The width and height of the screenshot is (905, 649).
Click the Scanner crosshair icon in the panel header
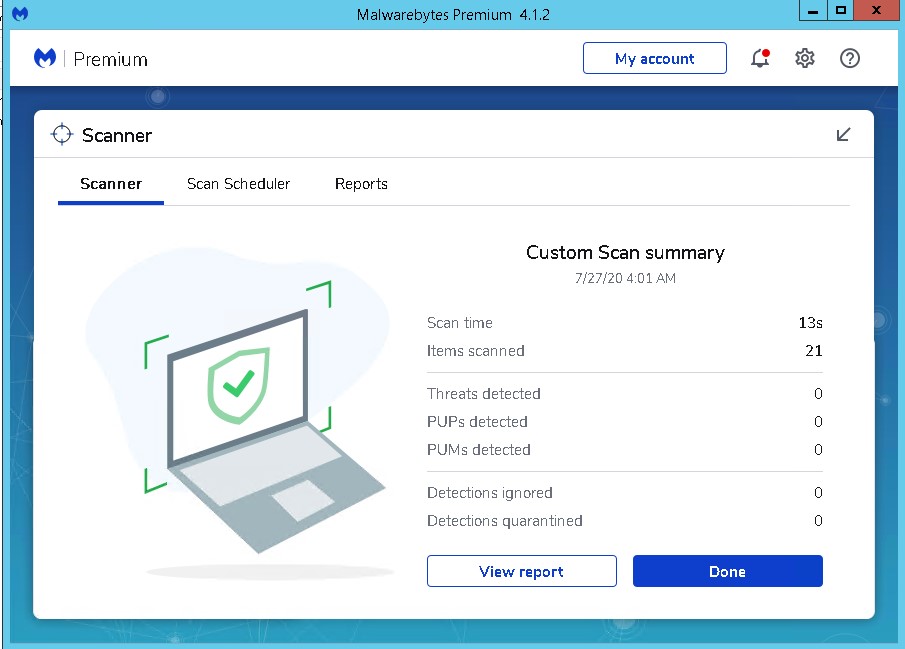click(62, 135)
